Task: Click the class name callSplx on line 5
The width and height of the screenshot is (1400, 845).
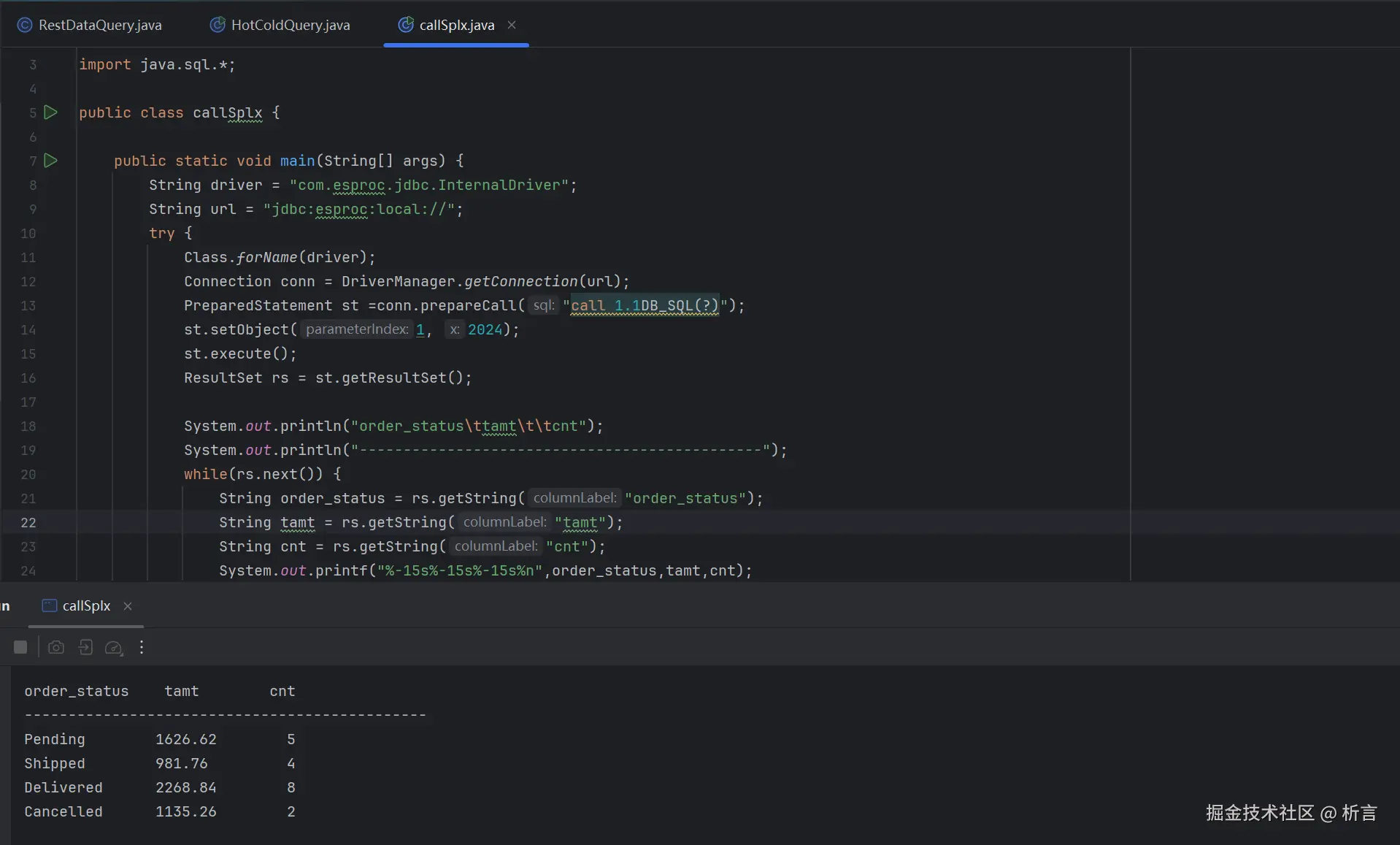Action: [228, 112]
